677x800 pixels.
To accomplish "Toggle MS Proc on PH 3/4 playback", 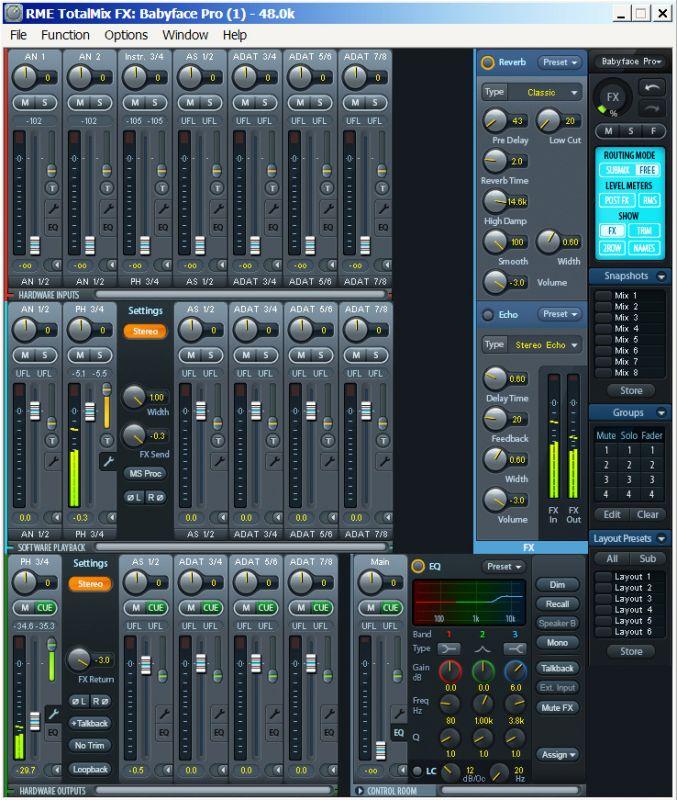I will [x=145, y=473].
